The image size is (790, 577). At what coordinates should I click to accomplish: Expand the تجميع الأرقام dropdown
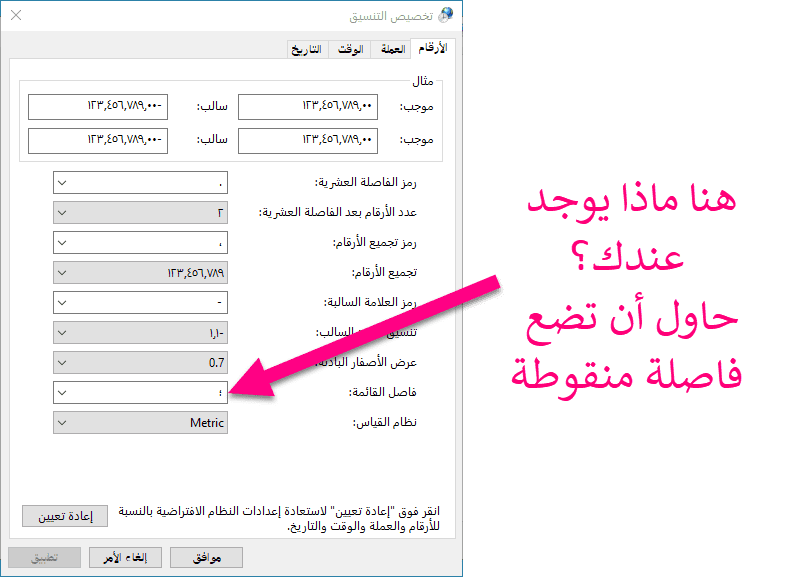click(62, 273)
